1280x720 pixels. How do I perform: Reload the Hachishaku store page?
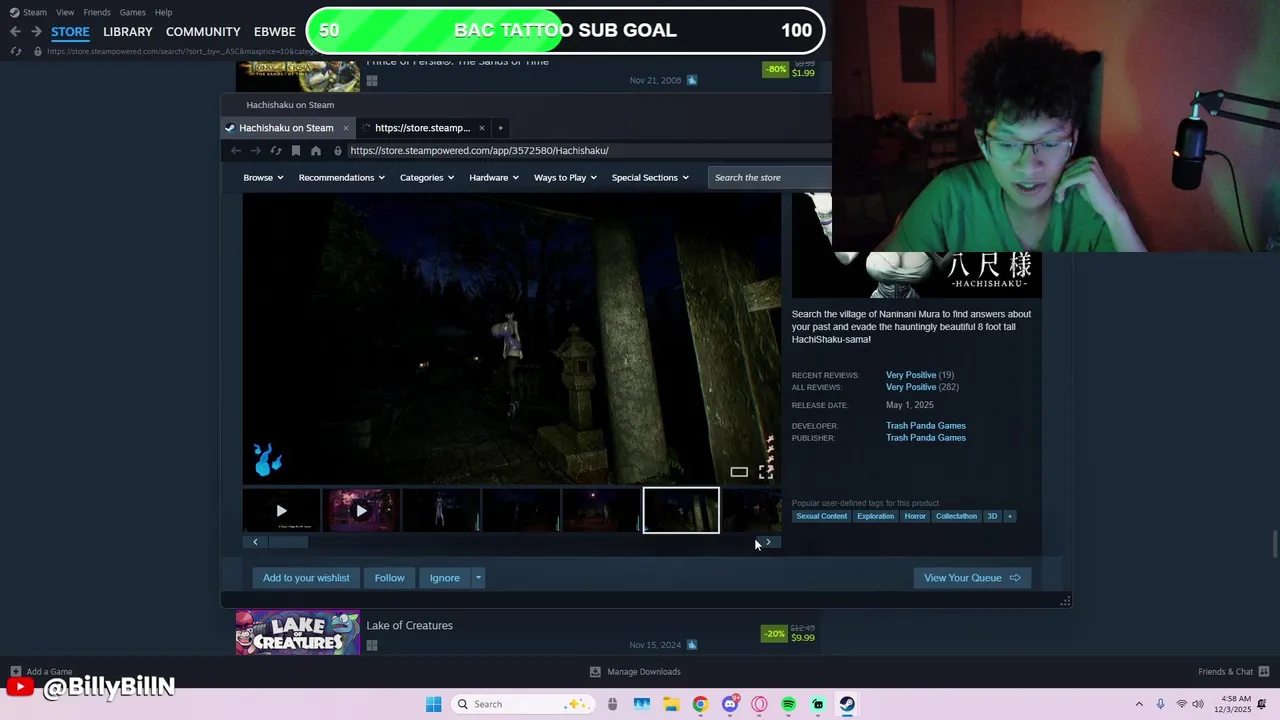tap(276, 151)
